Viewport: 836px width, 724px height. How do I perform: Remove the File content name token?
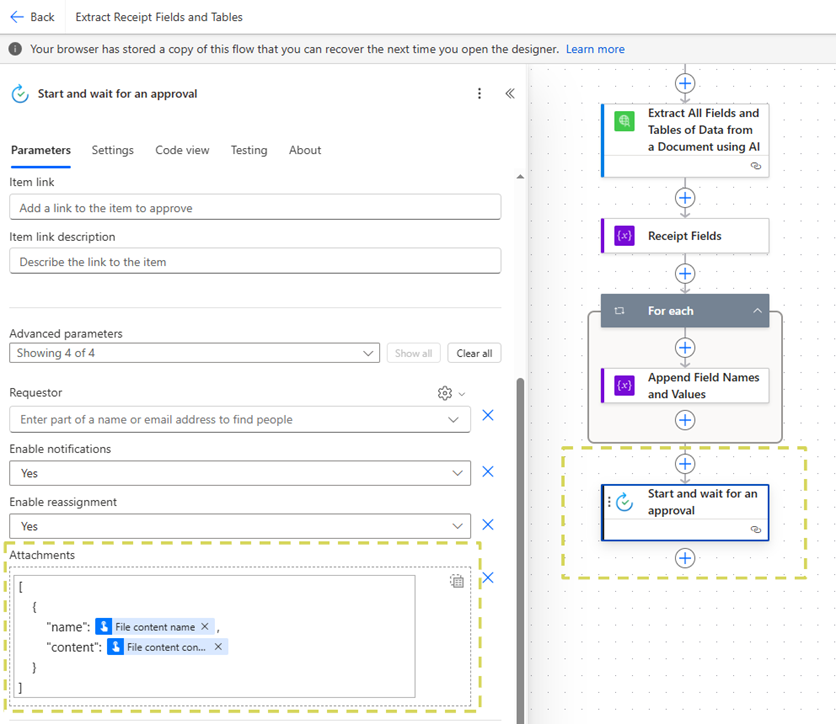tap(205, 627)
